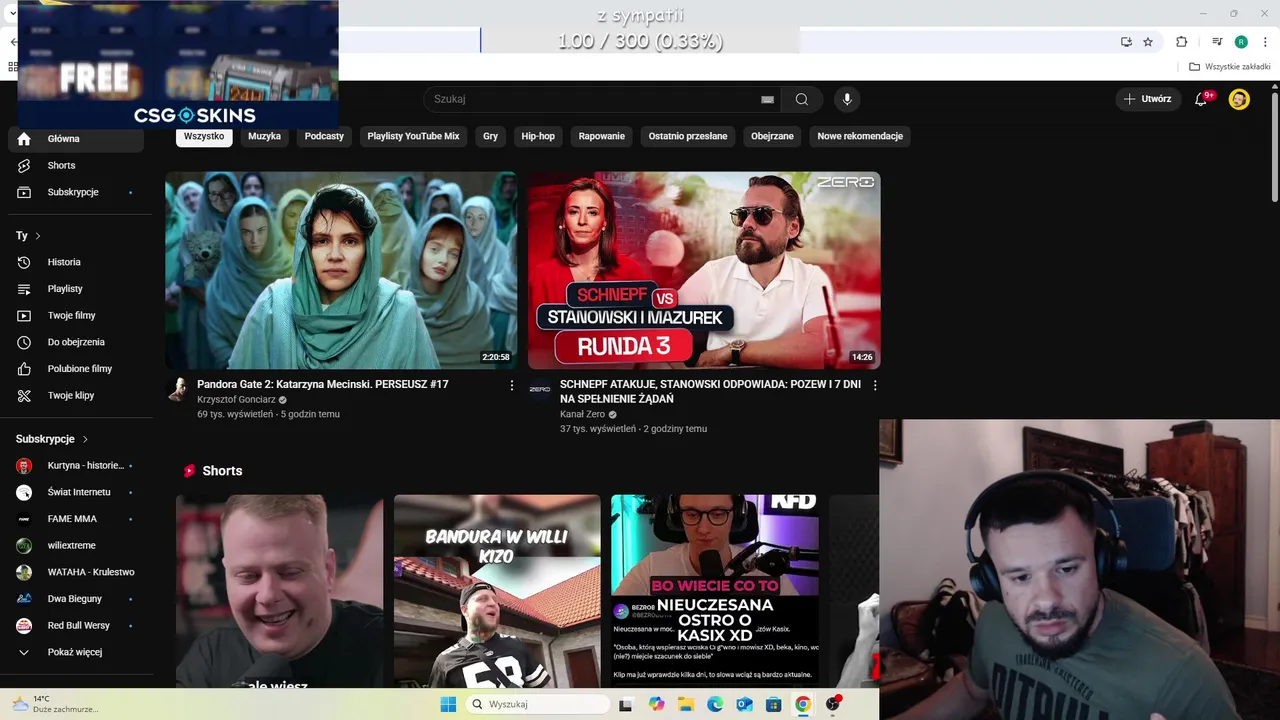
Task: Select the Ostatnio przesłane chip
Action: pos(688,136)
